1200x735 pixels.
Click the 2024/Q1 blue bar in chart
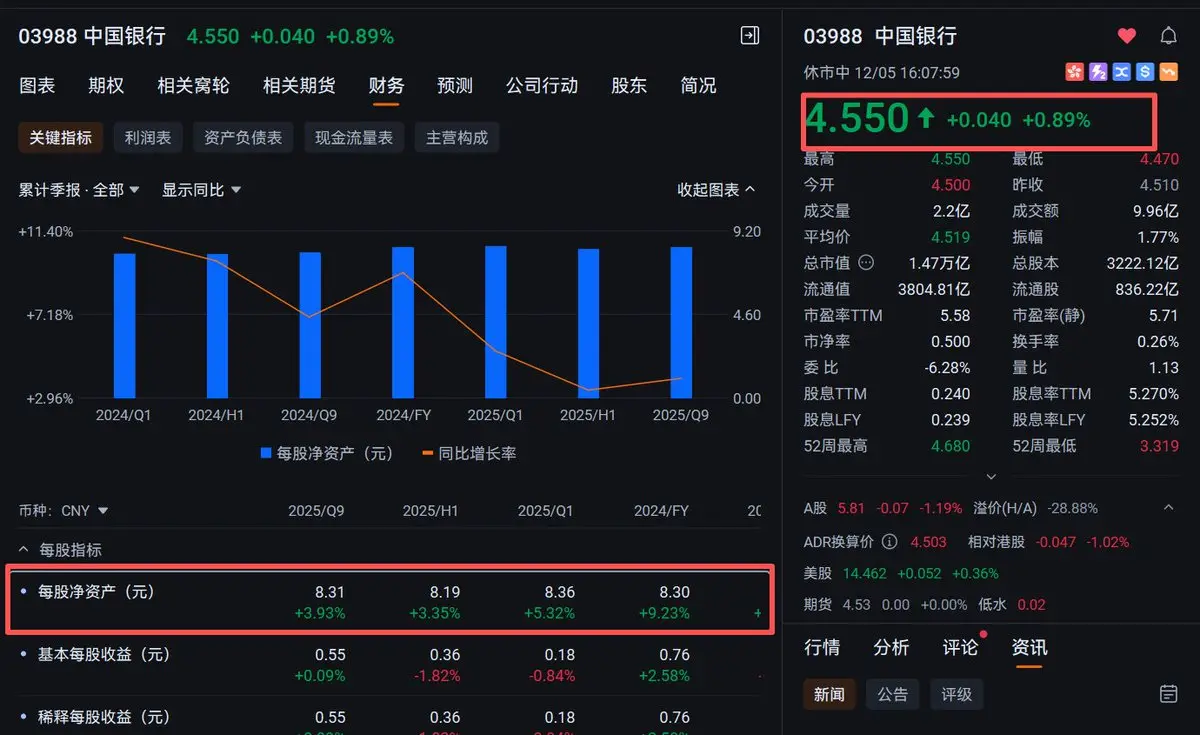click(x=124, y=326)
